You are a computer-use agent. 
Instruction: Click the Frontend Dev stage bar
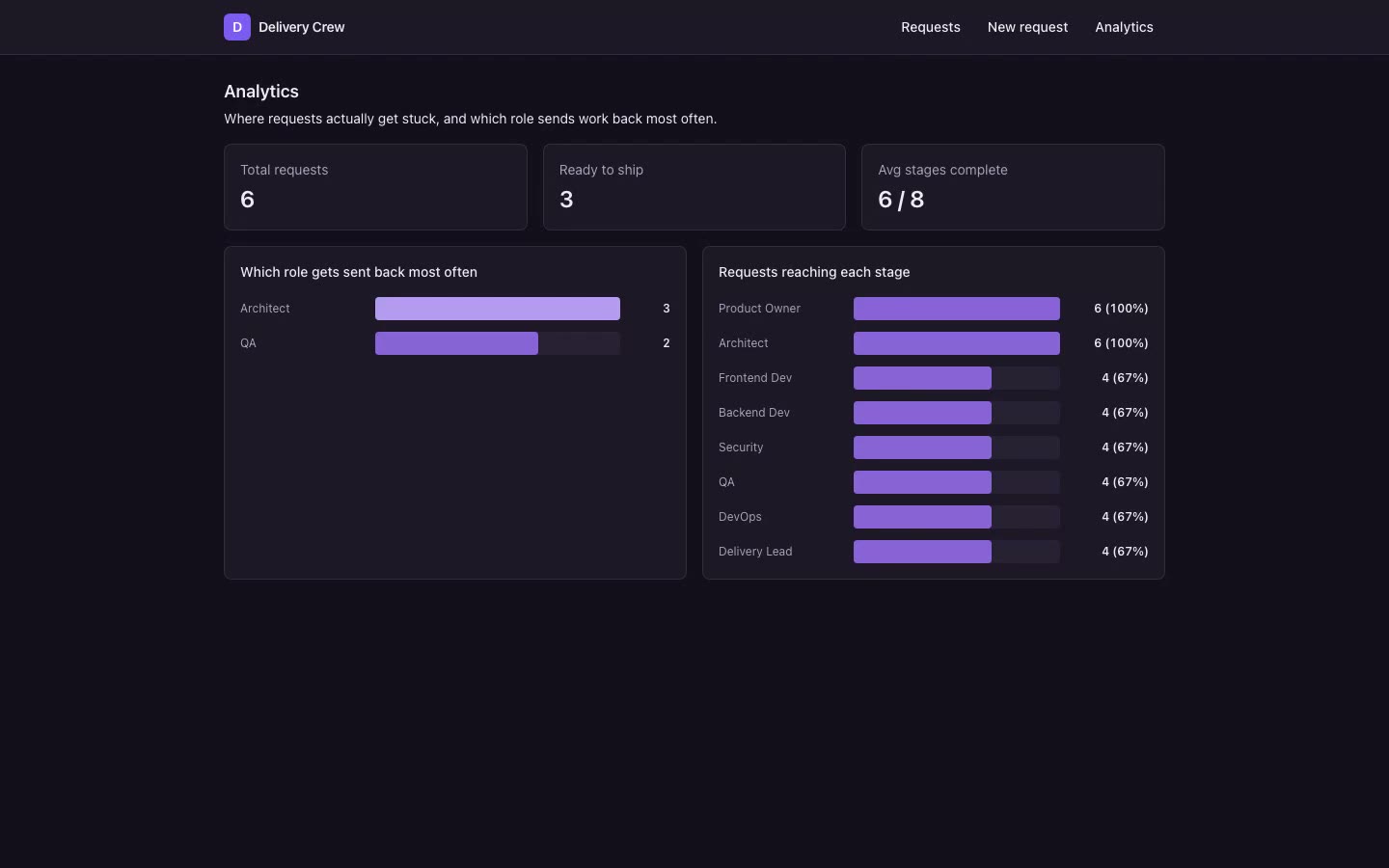coord(957,378)
